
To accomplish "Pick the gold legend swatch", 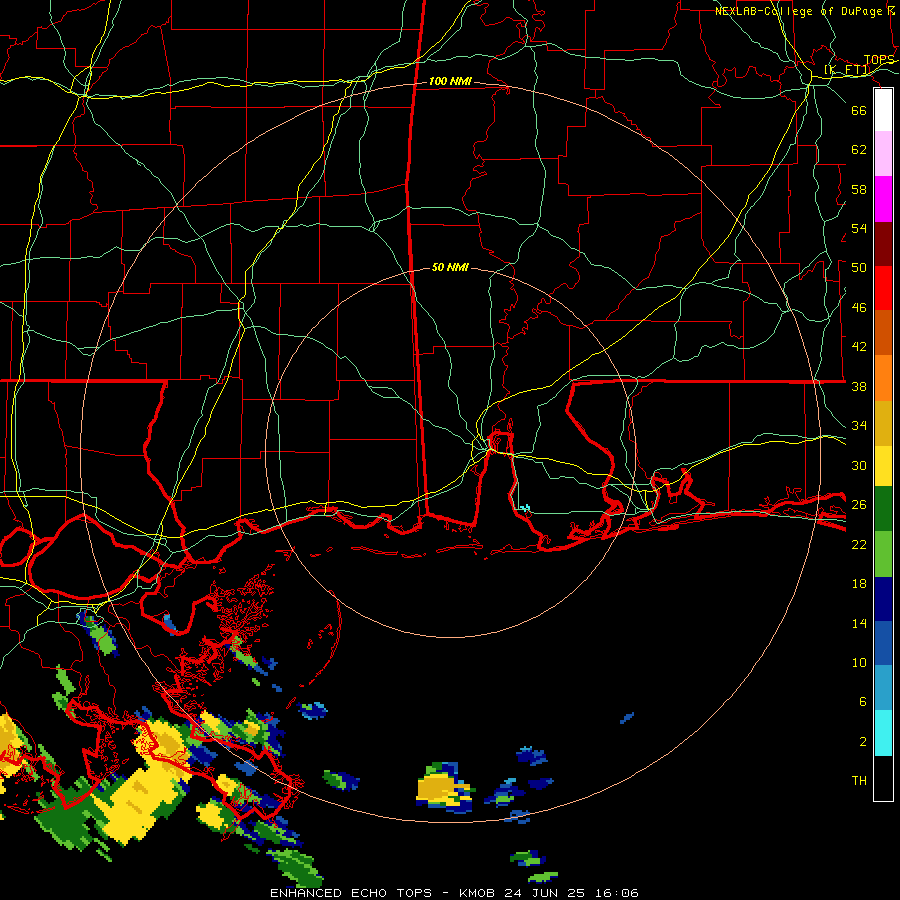I will (x=883, y=424).
